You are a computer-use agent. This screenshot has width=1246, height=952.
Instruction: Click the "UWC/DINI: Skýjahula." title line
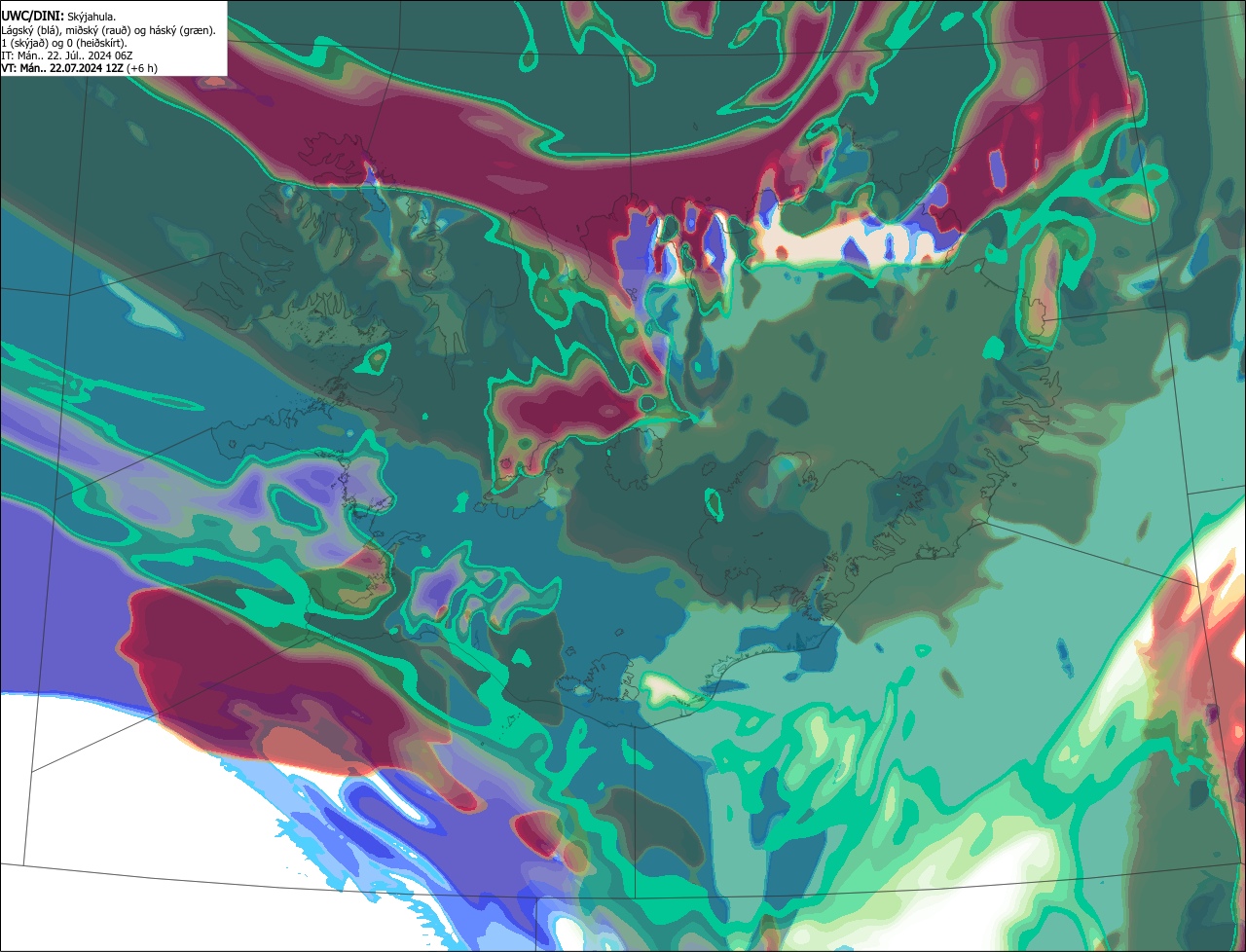pos(58,17)
